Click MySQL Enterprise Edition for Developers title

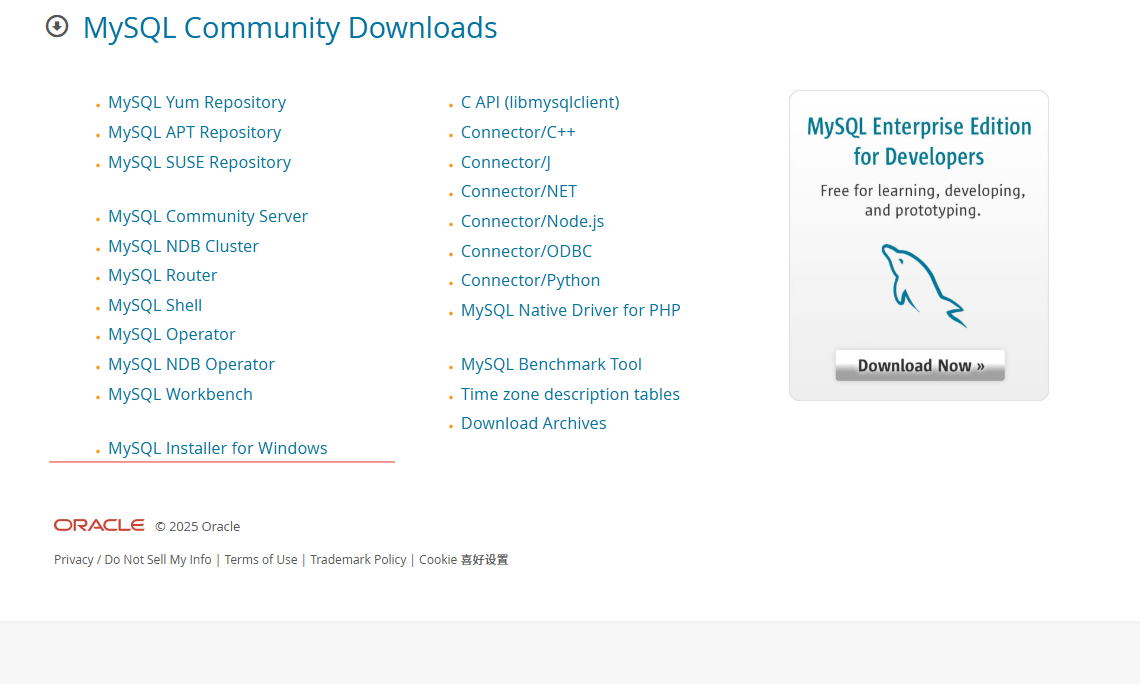[919, 142]
